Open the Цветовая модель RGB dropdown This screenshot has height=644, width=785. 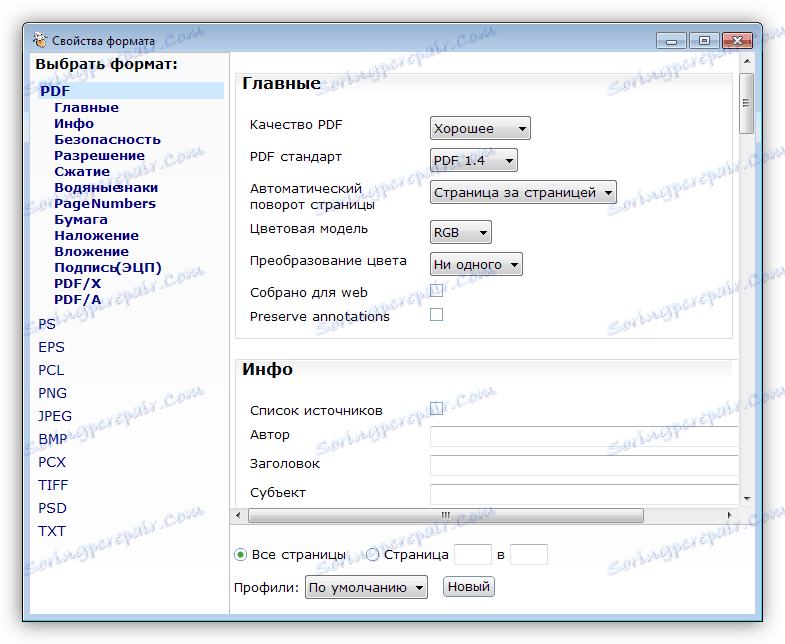(461, 232)
